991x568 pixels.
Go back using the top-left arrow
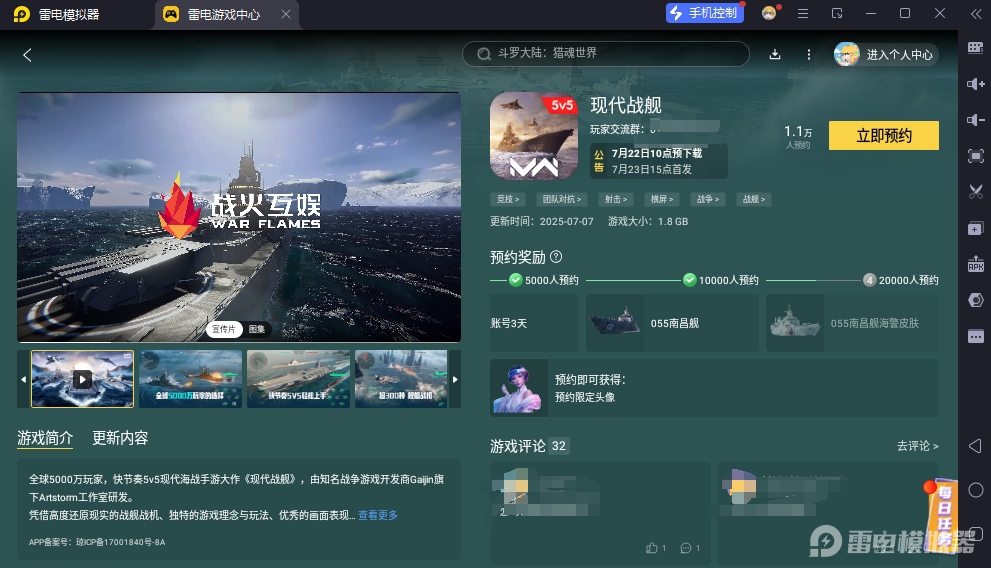point(27,55)
